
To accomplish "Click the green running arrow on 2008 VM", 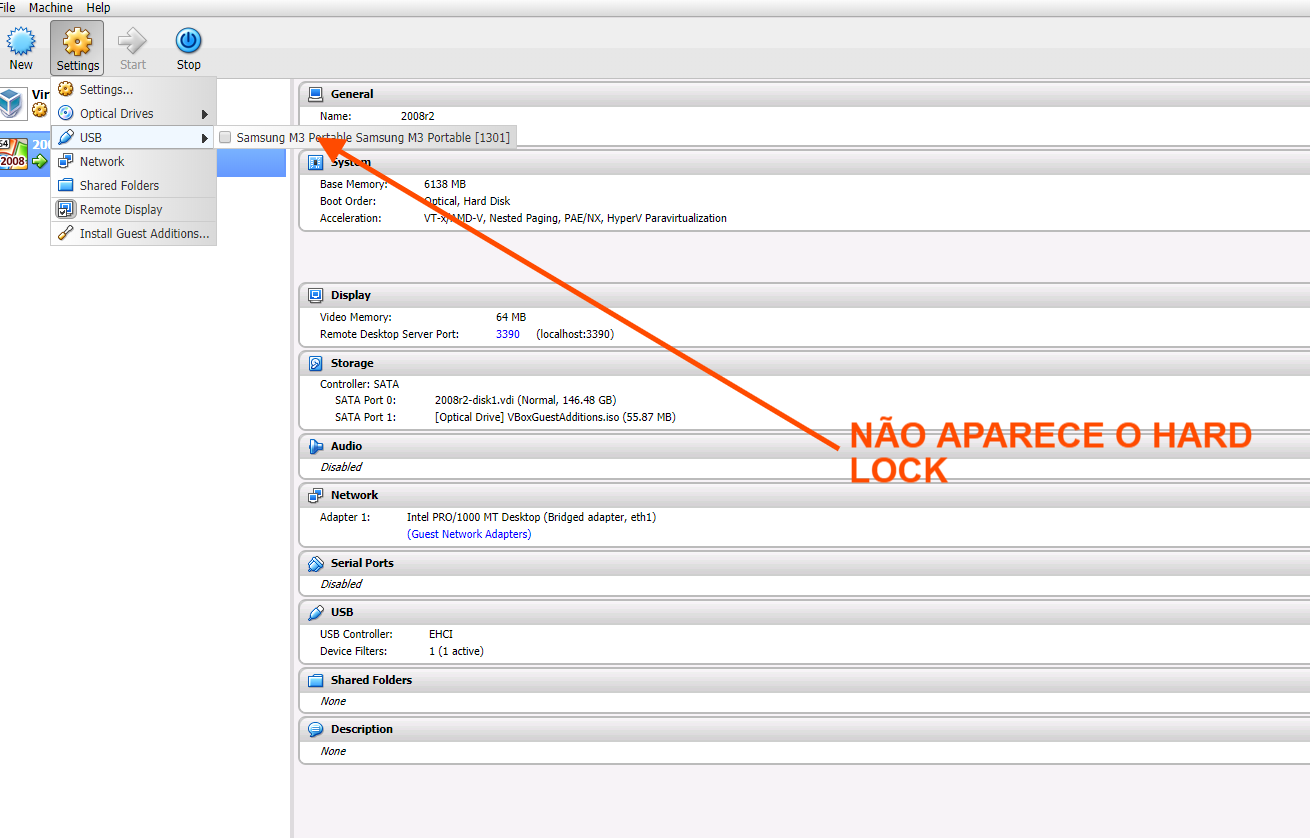I will pyautogui.click(x=40, y=161).
